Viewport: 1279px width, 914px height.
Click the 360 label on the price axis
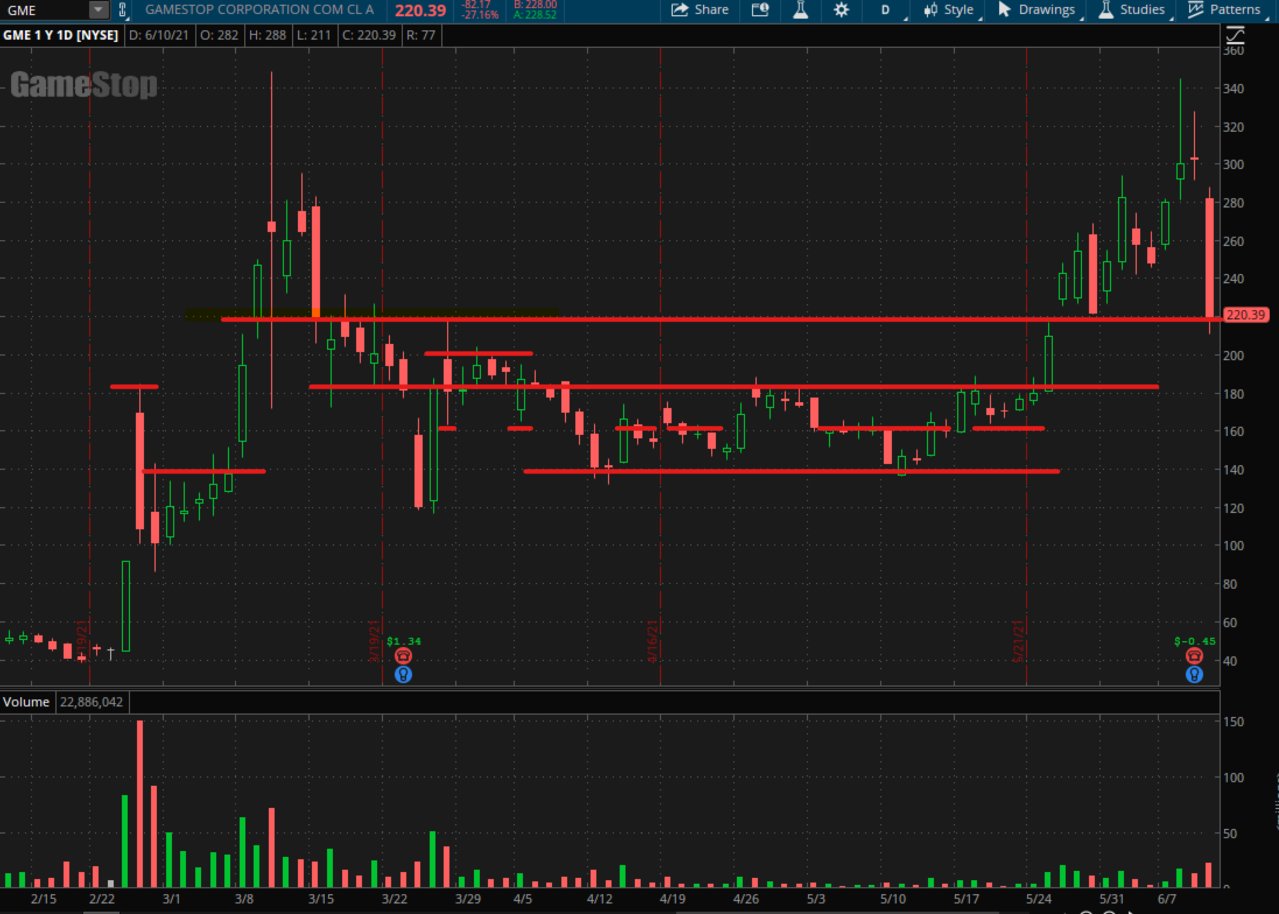(x=1234, y=50)
